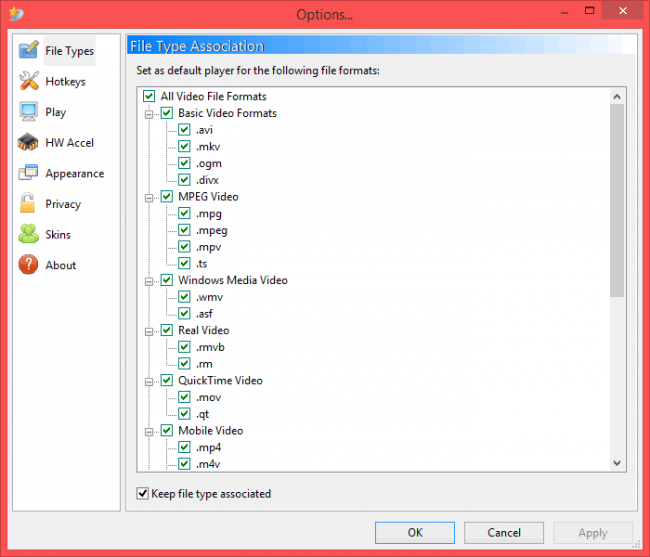Toggle the .divx checkbox

[x=184, y=180]
